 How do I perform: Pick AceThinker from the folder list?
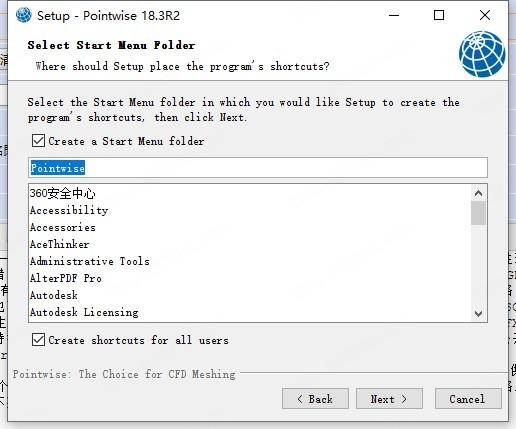tap(60, 244)
